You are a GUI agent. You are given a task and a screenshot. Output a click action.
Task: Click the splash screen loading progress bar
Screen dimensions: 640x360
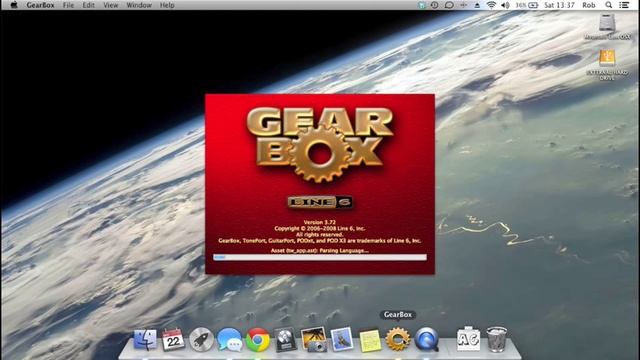[x=320, y=257]
